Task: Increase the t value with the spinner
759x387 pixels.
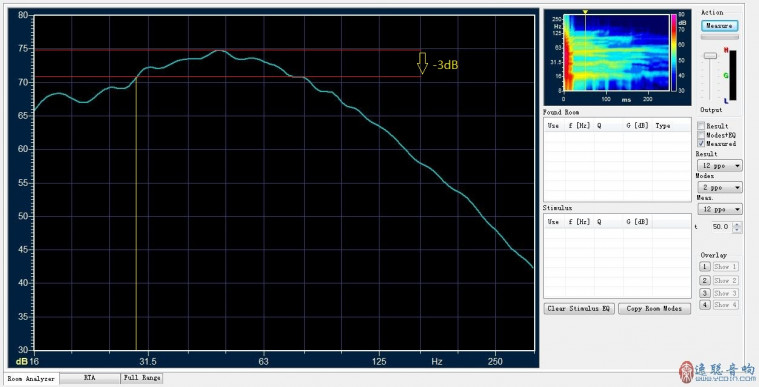Action: point(737,224)
